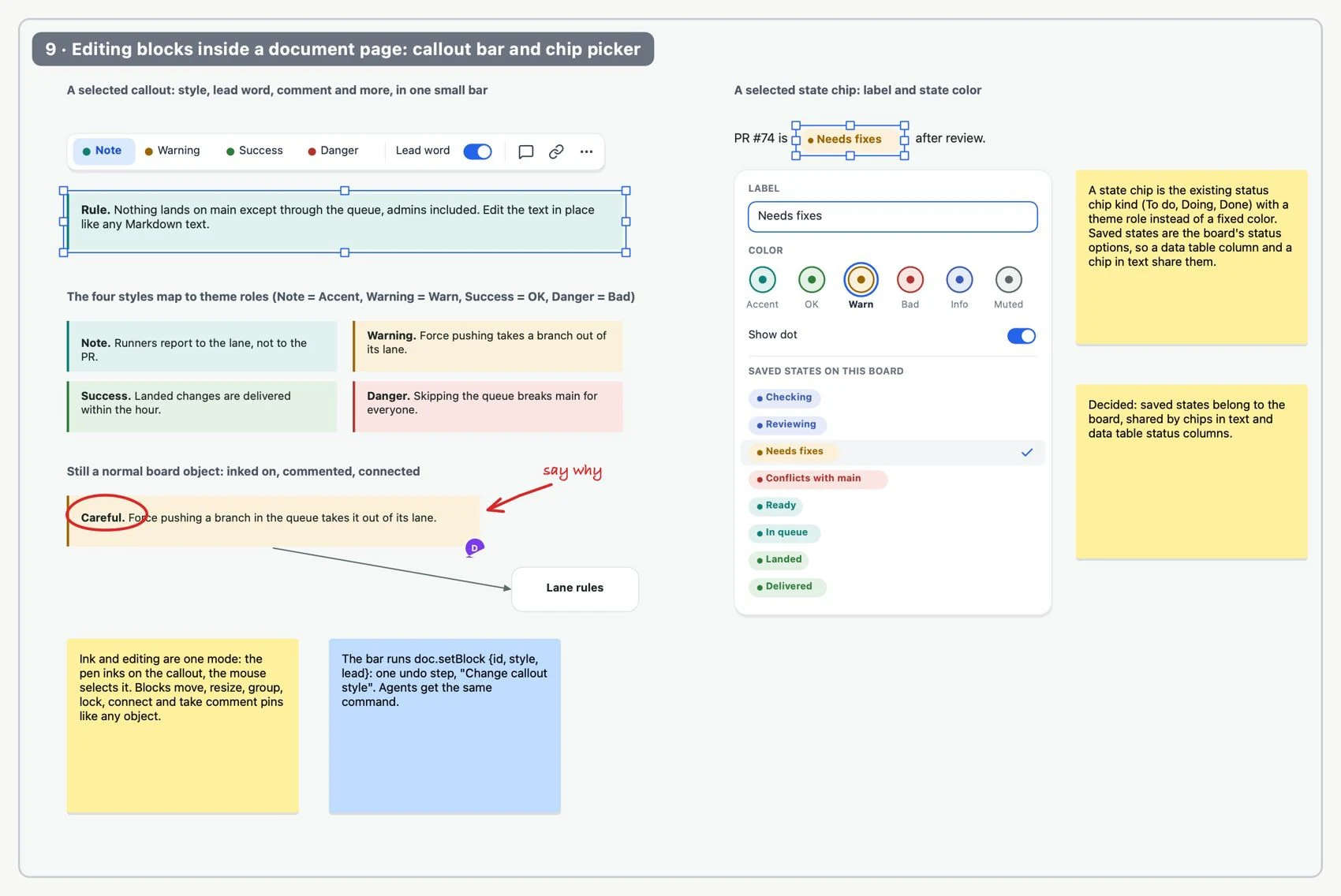Choose the Bad color swatch
This screenshot has height=896, width=1341.
pyautogui.click(x=910, y=279)
